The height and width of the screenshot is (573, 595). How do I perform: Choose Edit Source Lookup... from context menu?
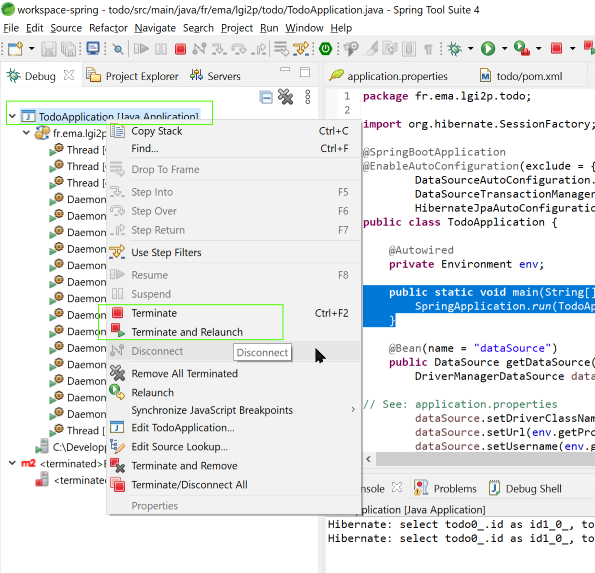click(234, 447)
